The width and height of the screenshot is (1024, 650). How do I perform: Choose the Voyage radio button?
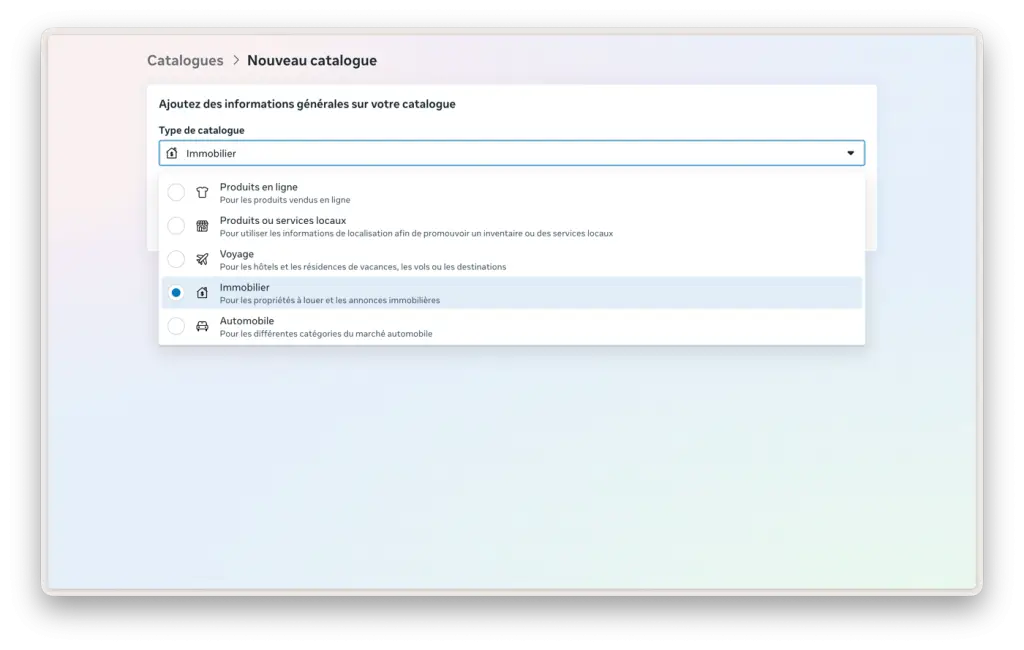tap(176, 259)
